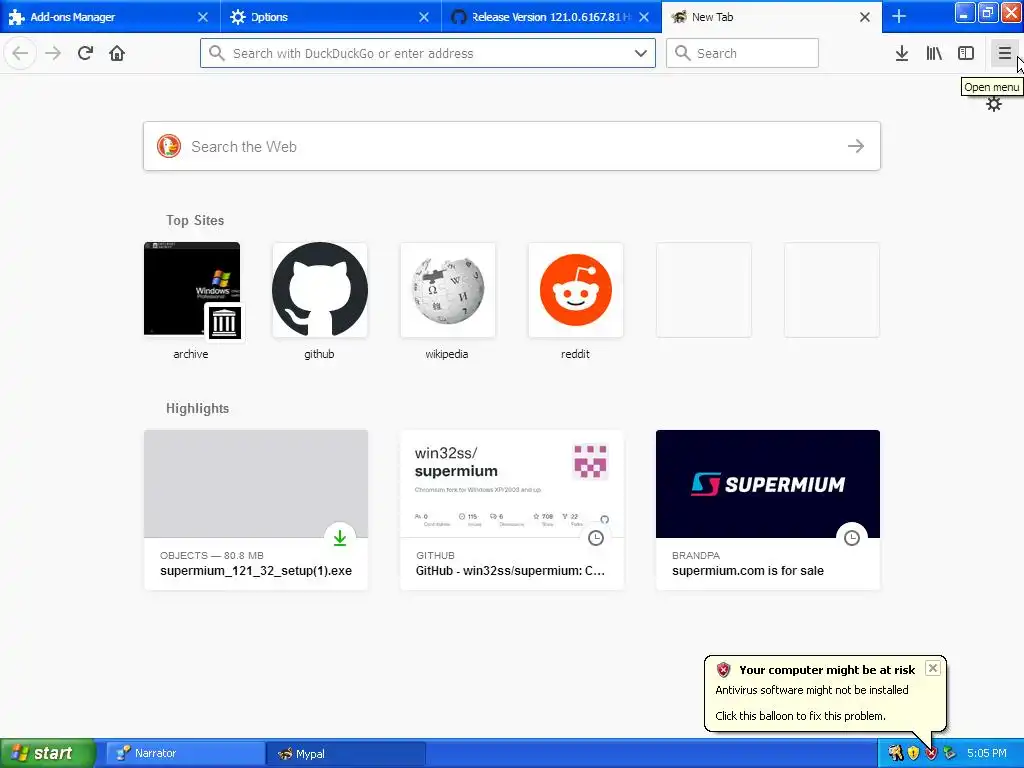This screenshot has width=1024, height=768.
Task: Close the Release Version tab
Action: pos(644,17)
